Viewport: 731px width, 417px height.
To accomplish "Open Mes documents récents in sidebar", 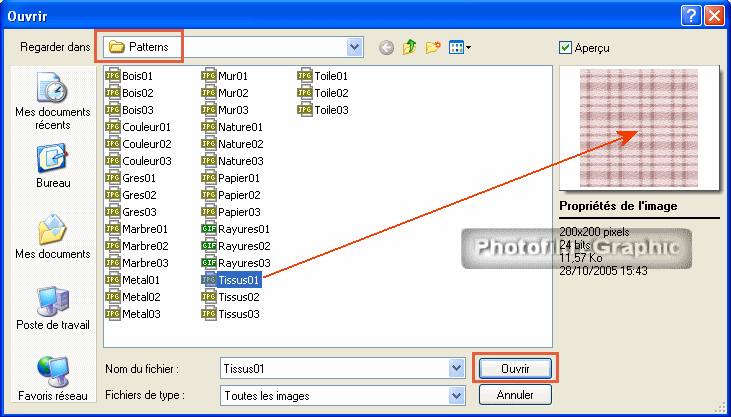I will coord(52,103).
